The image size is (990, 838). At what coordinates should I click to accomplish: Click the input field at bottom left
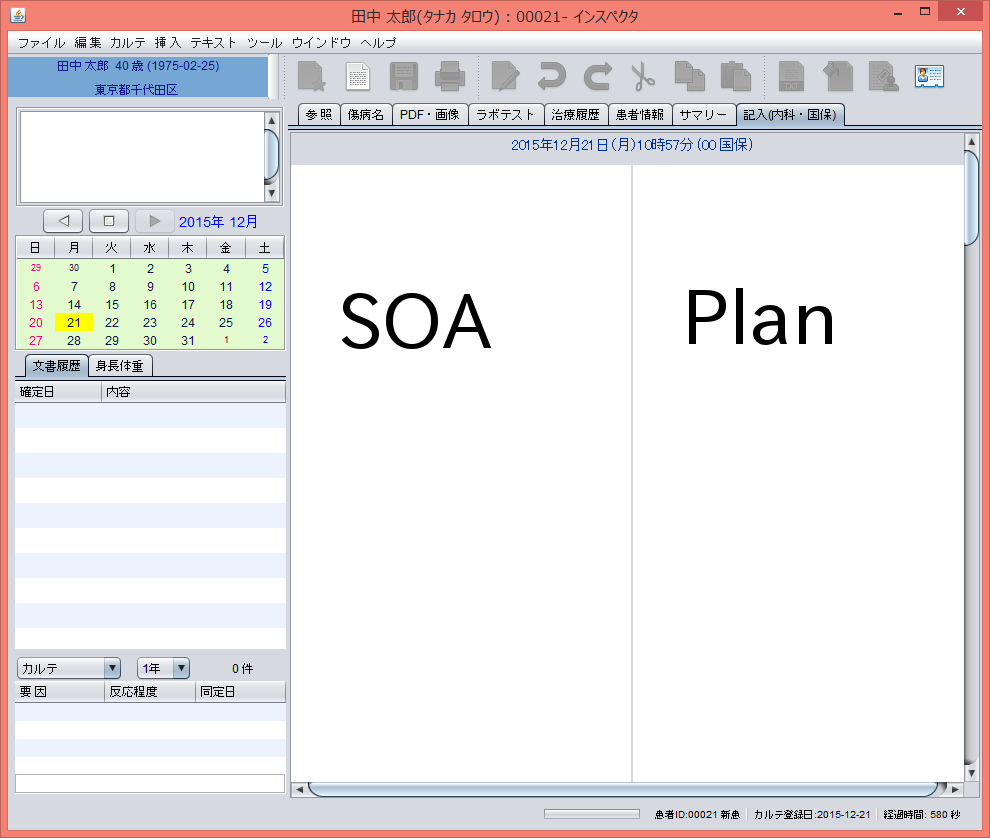pyautogui.click(x=150, y=783)
